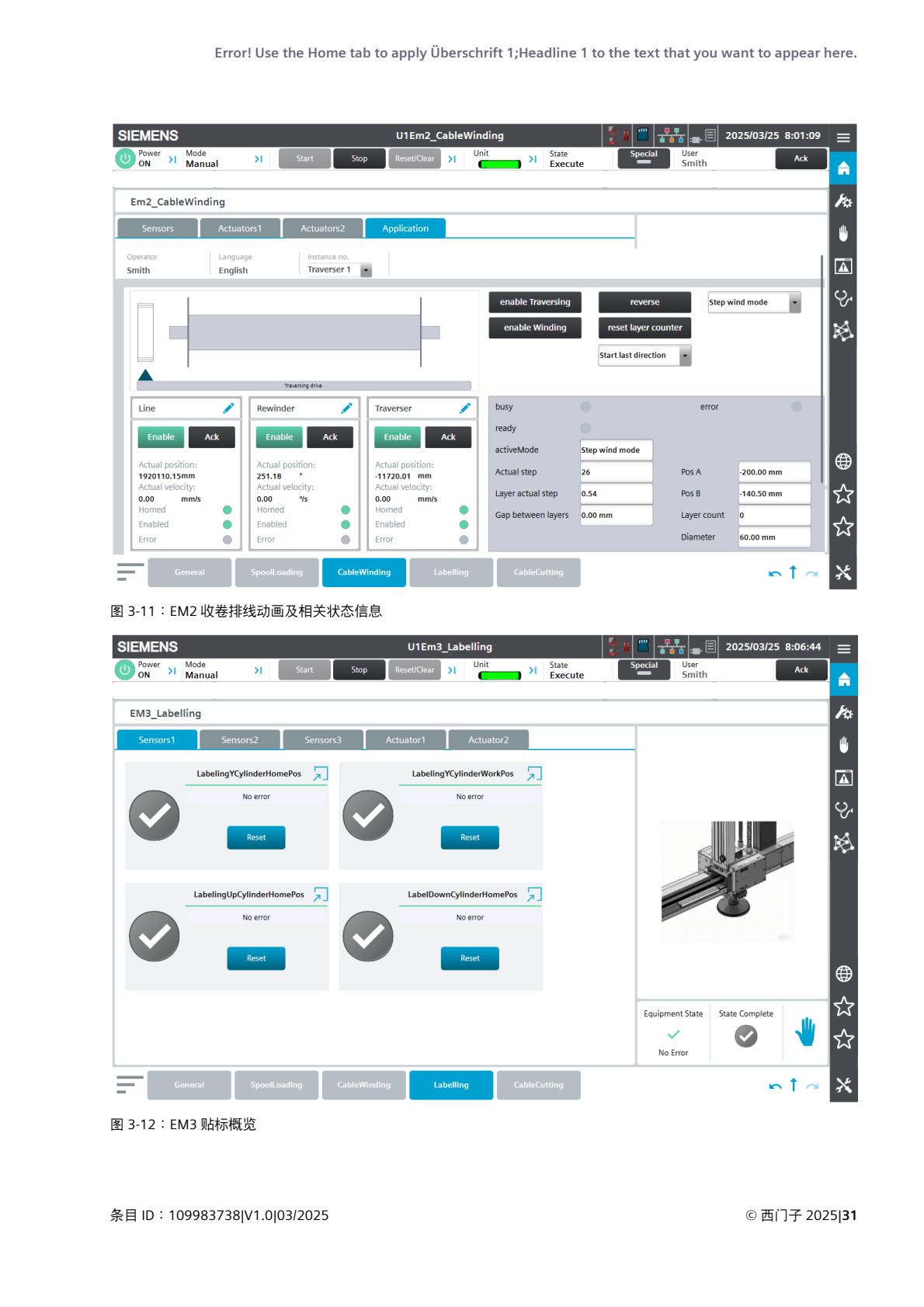Expand the Step wind mode dropdown
Screen dimensions: 924x1307
coord(794,303)
